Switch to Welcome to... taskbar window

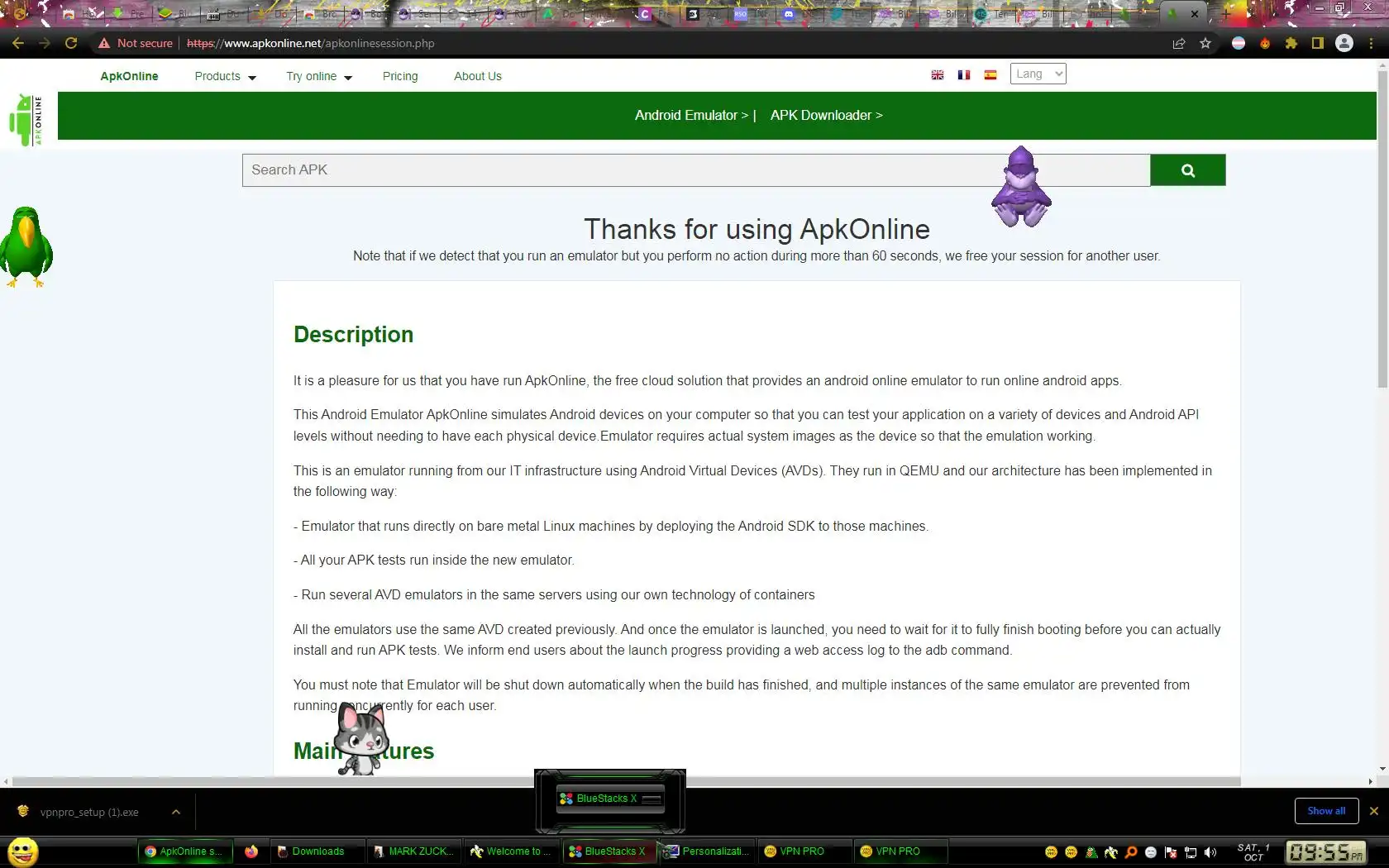tap(511, 851)
